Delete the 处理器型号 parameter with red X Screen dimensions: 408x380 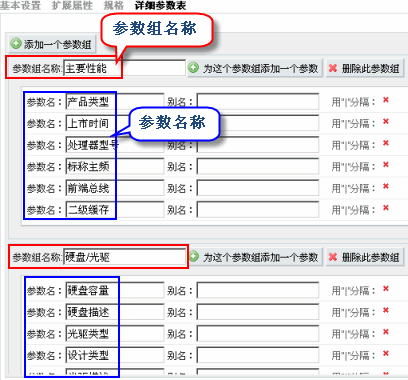pyautogui.click(x=386, y=143)
